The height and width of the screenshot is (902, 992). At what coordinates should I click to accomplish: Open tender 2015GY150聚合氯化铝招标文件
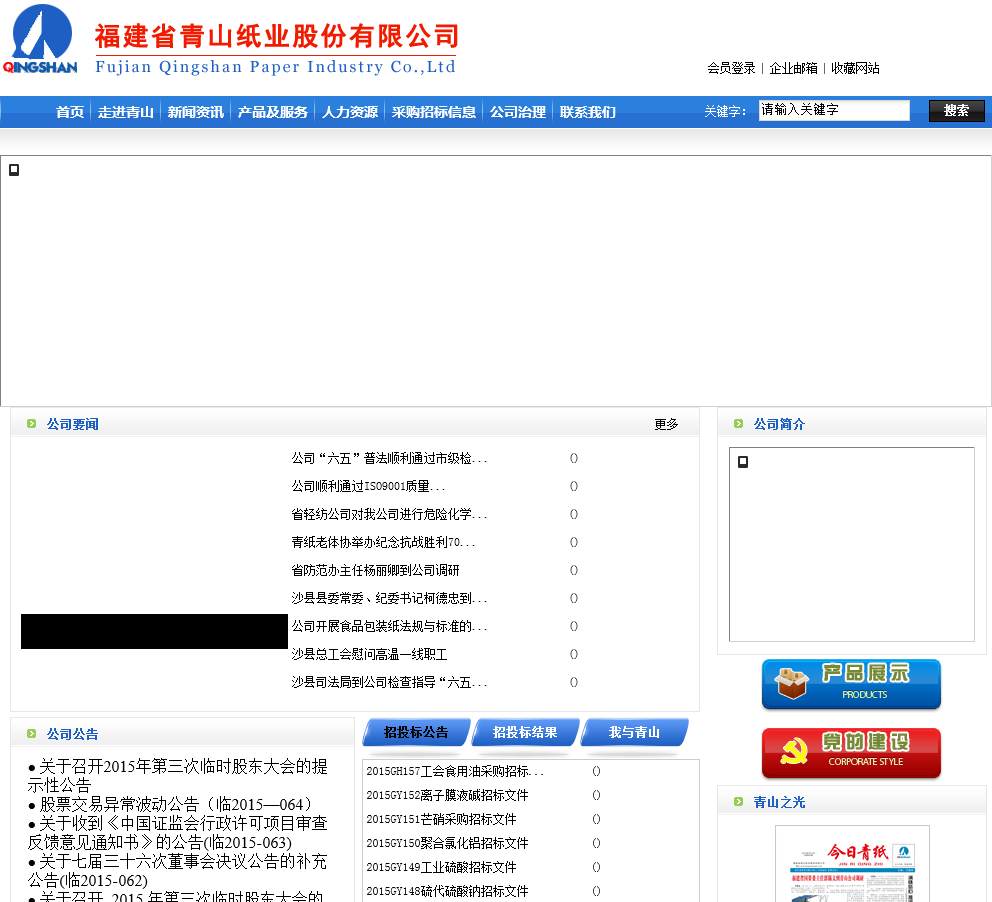pos(447,843)
